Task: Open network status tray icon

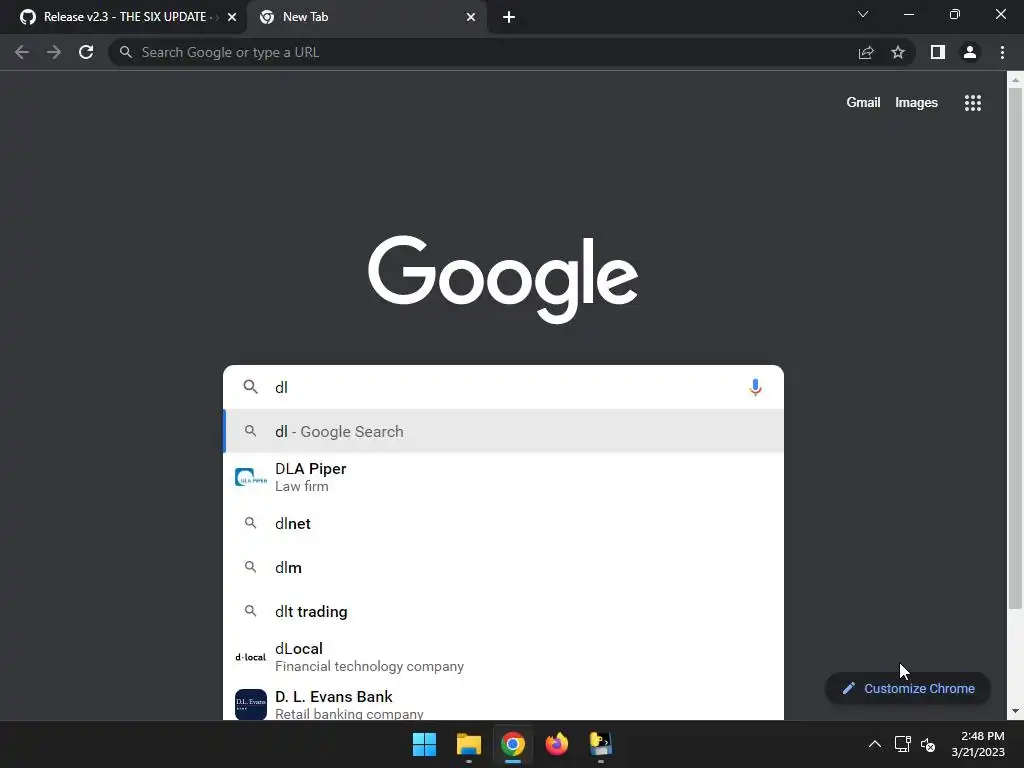Action: 903,744
